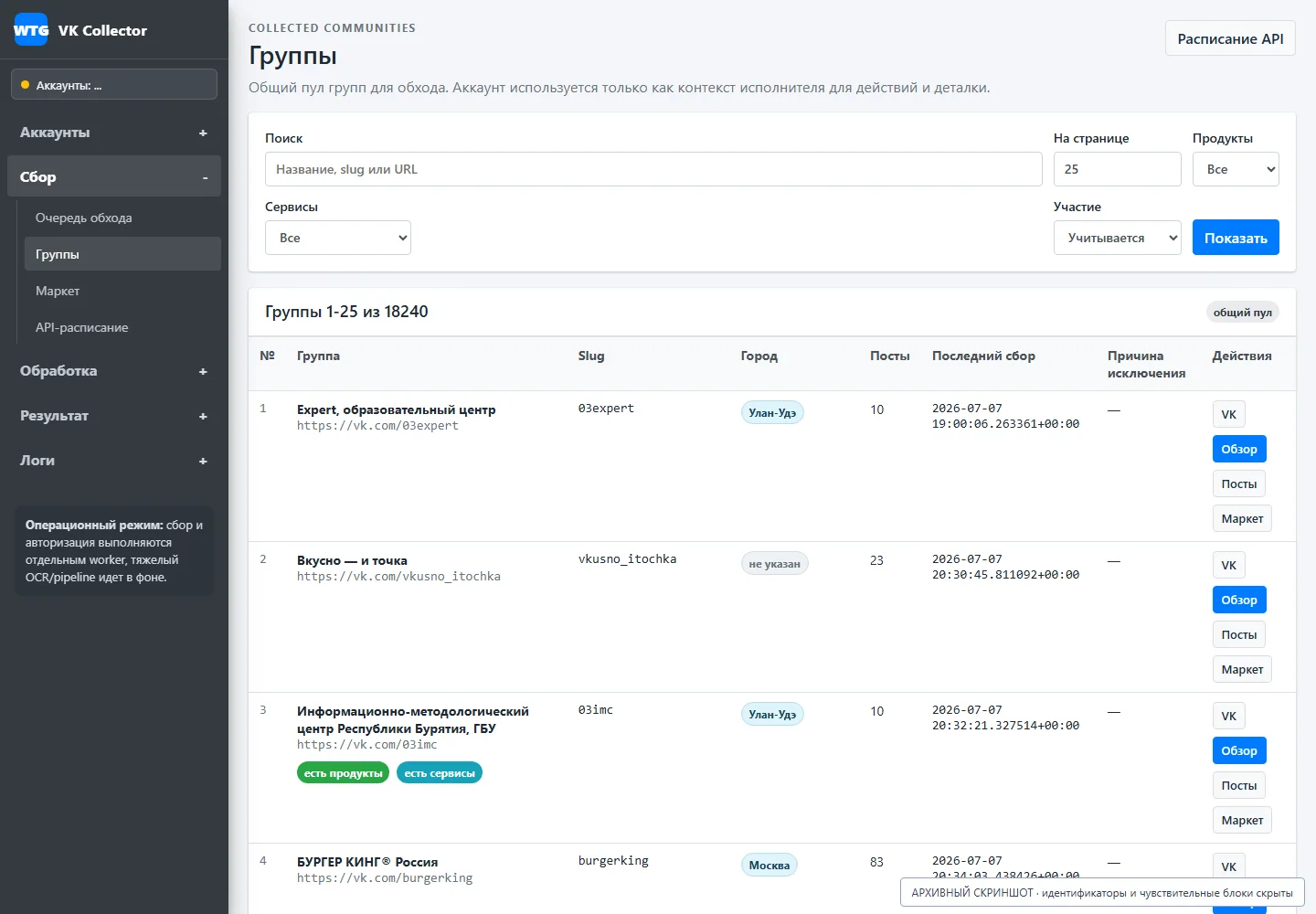Click the Посты column header
1316x914 pixels.
[890, 356]
